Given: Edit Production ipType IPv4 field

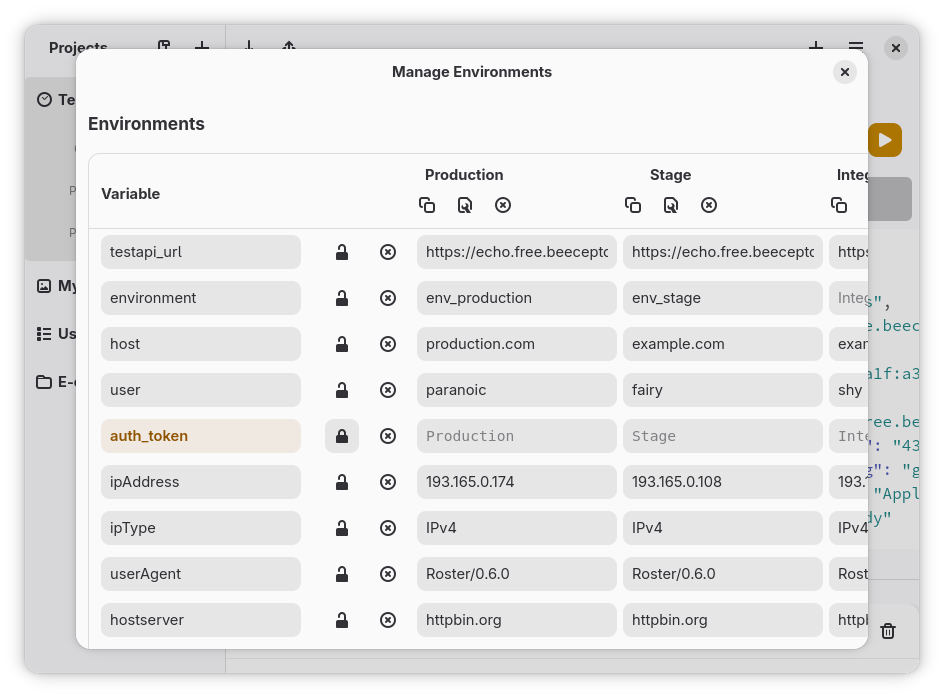Looking at the screenshot, I should (517, 528).
